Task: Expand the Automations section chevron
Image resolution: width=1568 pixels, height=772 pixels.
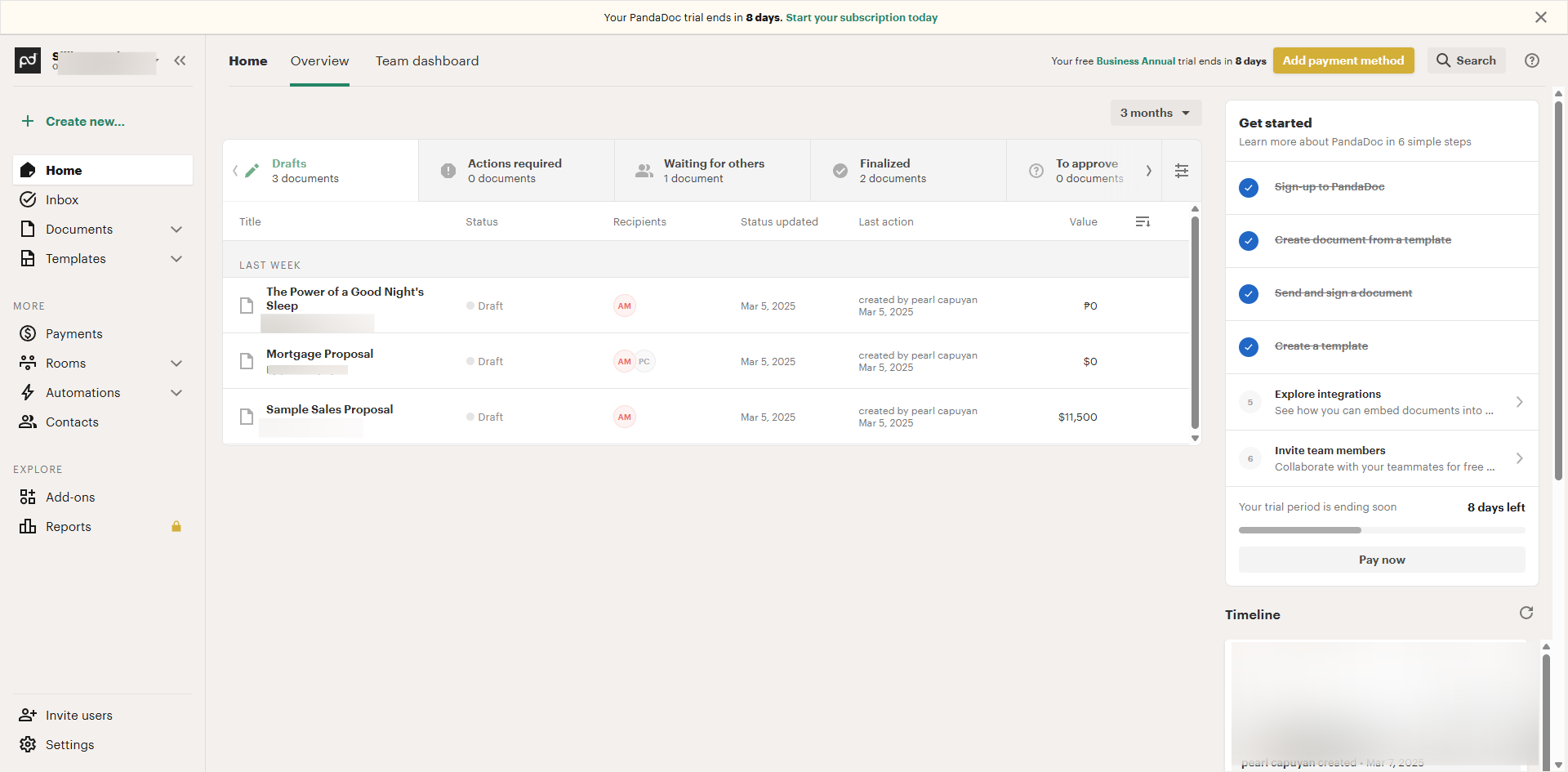Action: (x=176, y=393)
